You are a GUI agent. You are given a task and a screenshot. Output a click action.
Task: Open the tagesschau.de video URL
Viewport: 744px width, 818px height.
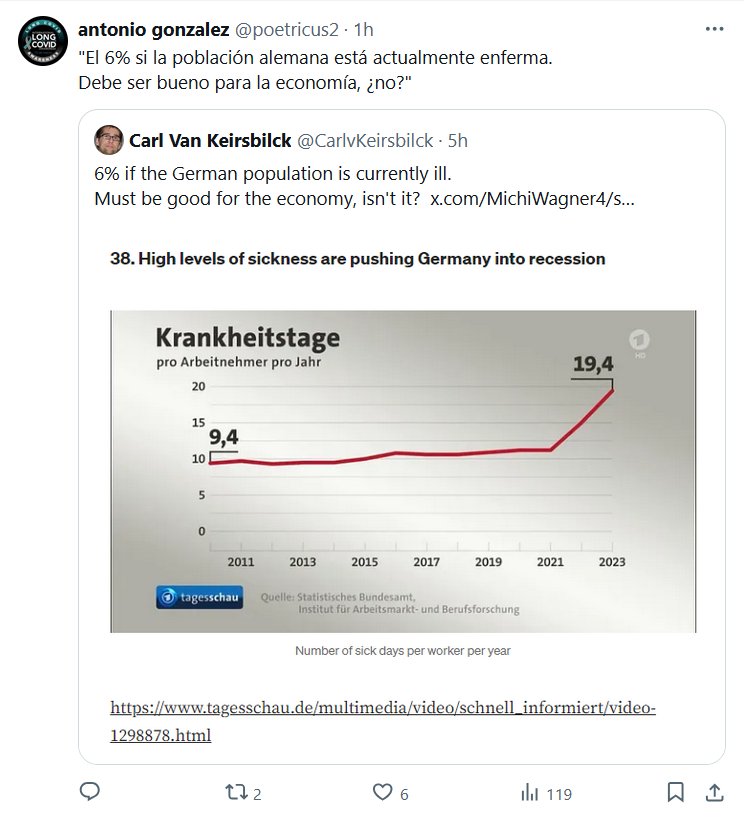click(x=382, y=721)
